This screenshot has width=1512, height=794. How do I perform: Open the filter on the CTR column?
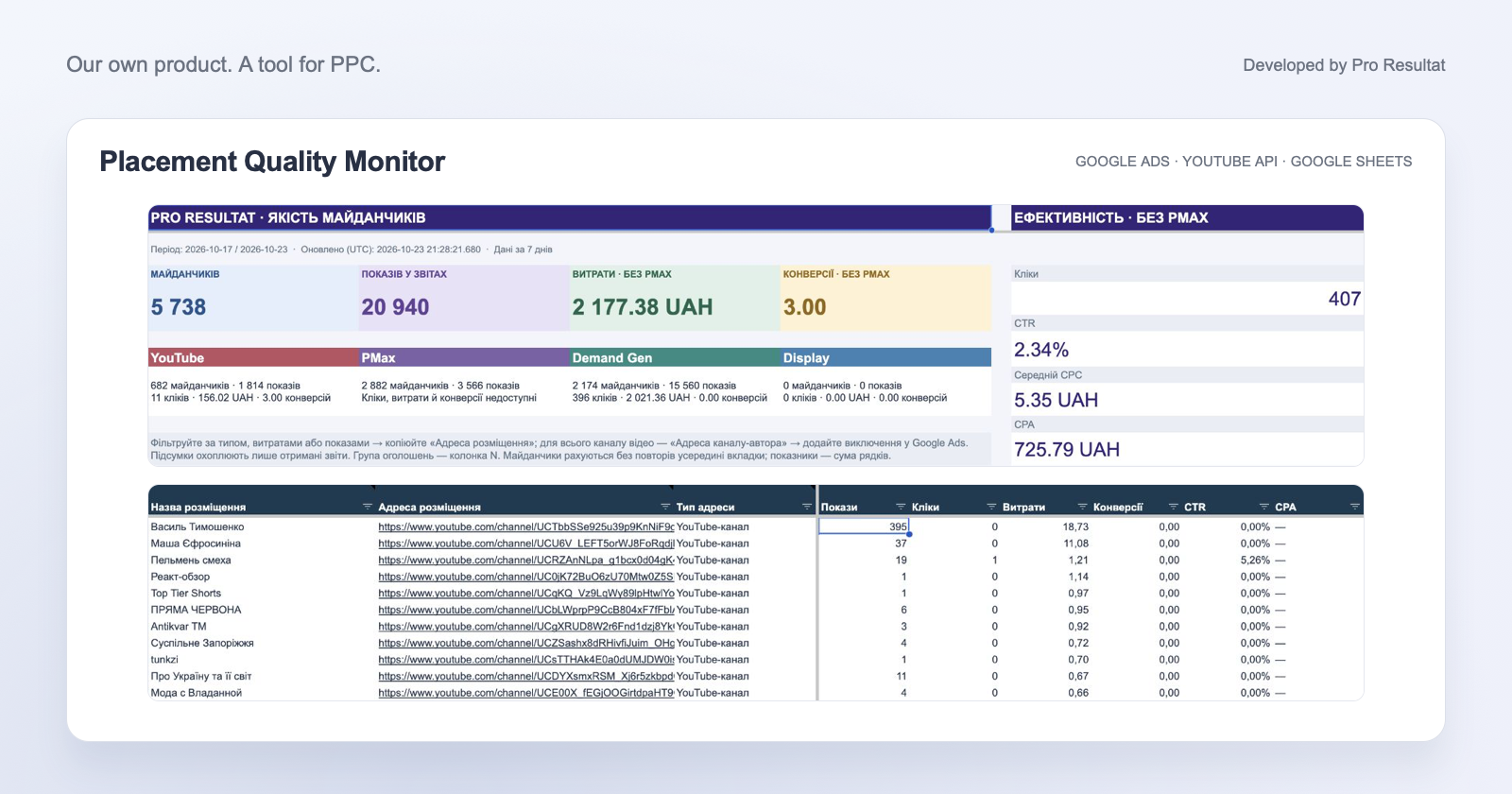coord(1263,508)
